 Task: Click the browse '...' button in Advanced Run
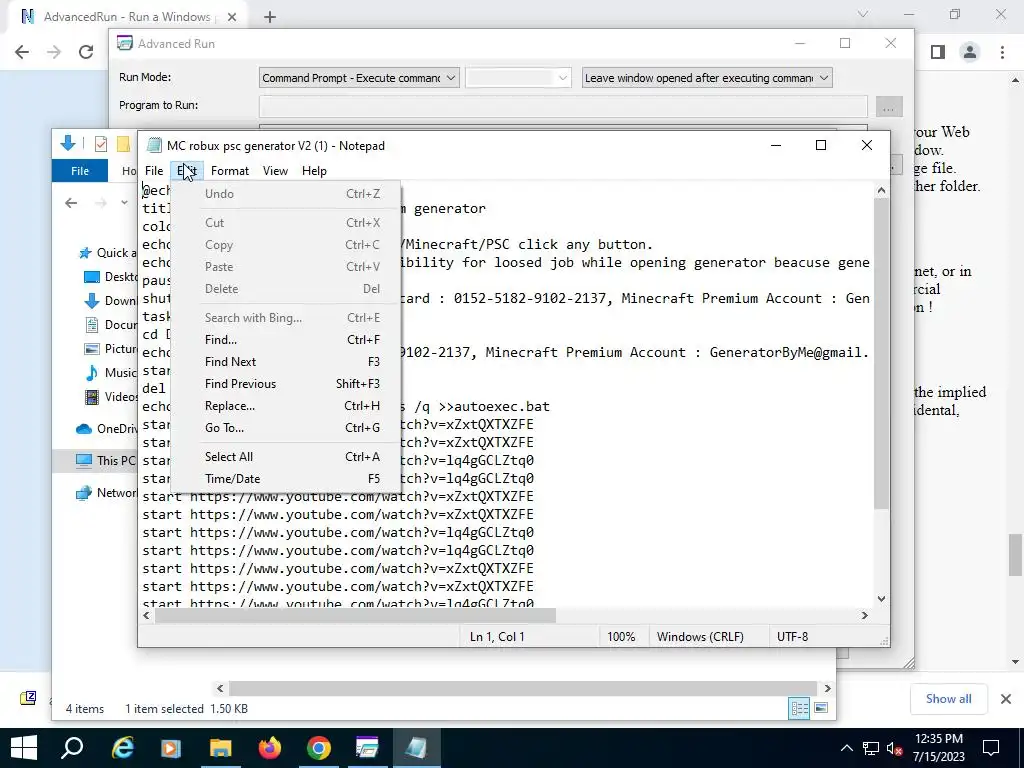pyautogui.click(x=888, y=107)
